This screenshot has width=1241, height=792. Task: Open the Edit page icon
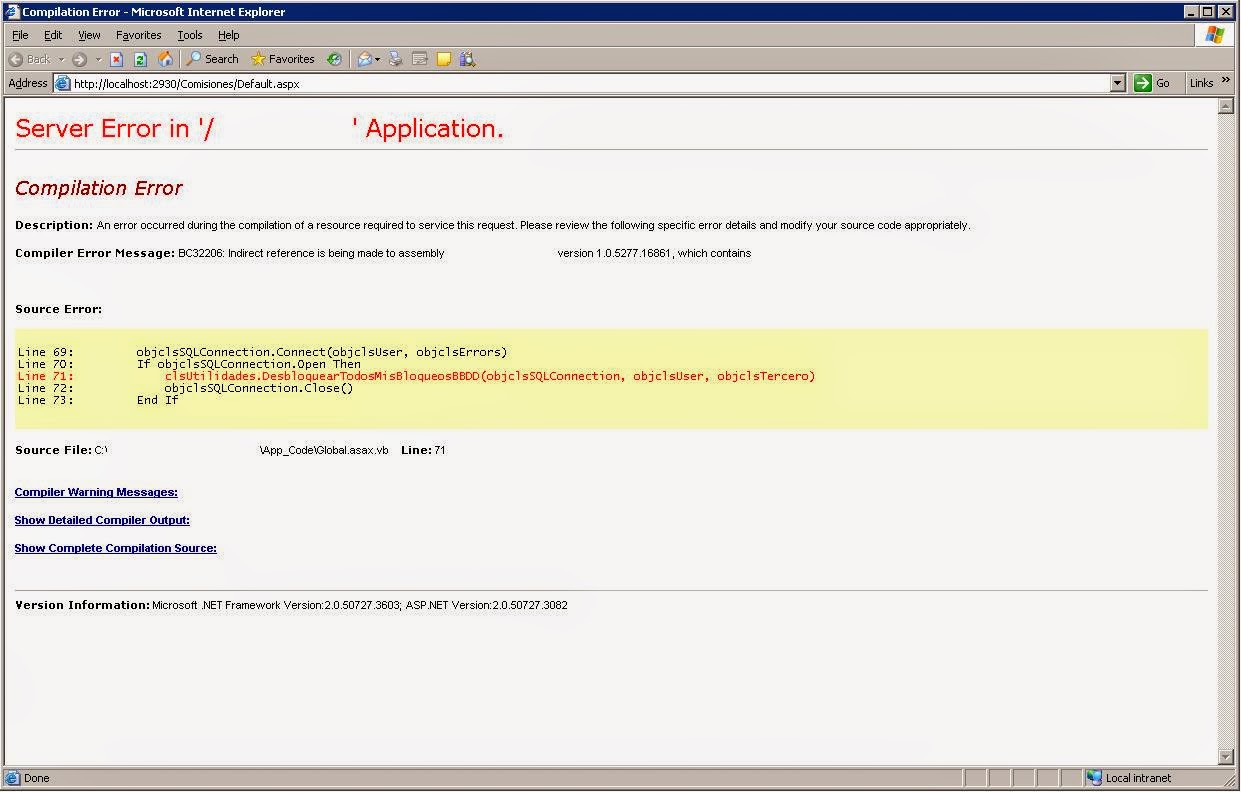418,59
